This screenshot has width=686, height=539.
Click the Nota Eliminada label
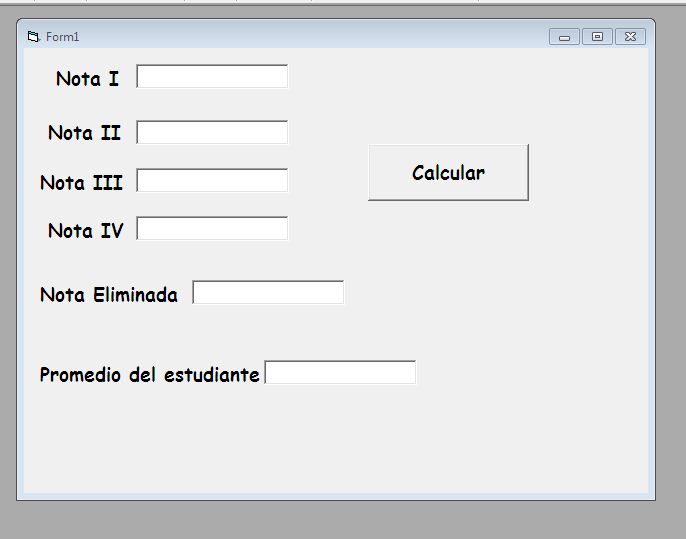click(109, 295)
